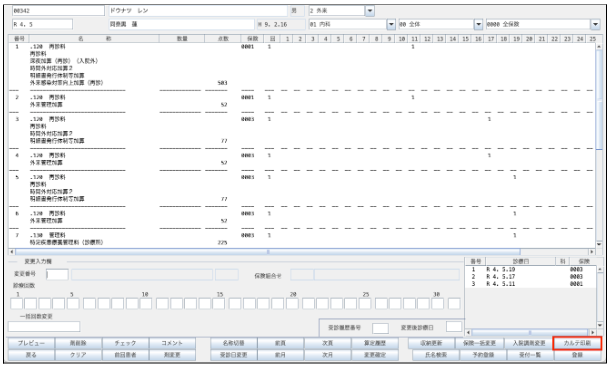
Task: Click the 剤変更 button
Action: pyautogui.click(x=172, y=355)
